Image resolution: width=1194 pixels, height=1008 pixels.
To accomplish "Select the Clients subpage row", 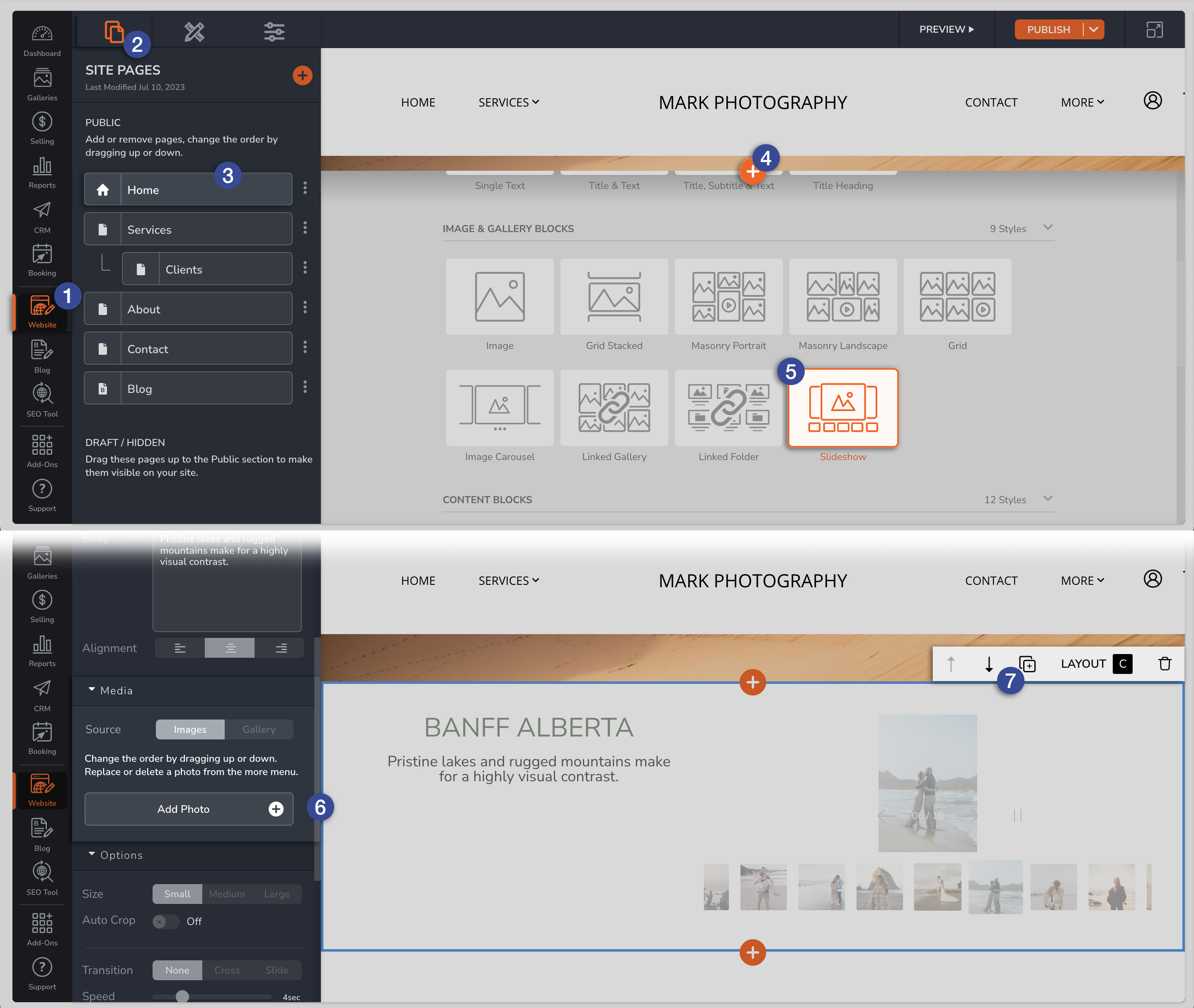I will coord(207,269).
